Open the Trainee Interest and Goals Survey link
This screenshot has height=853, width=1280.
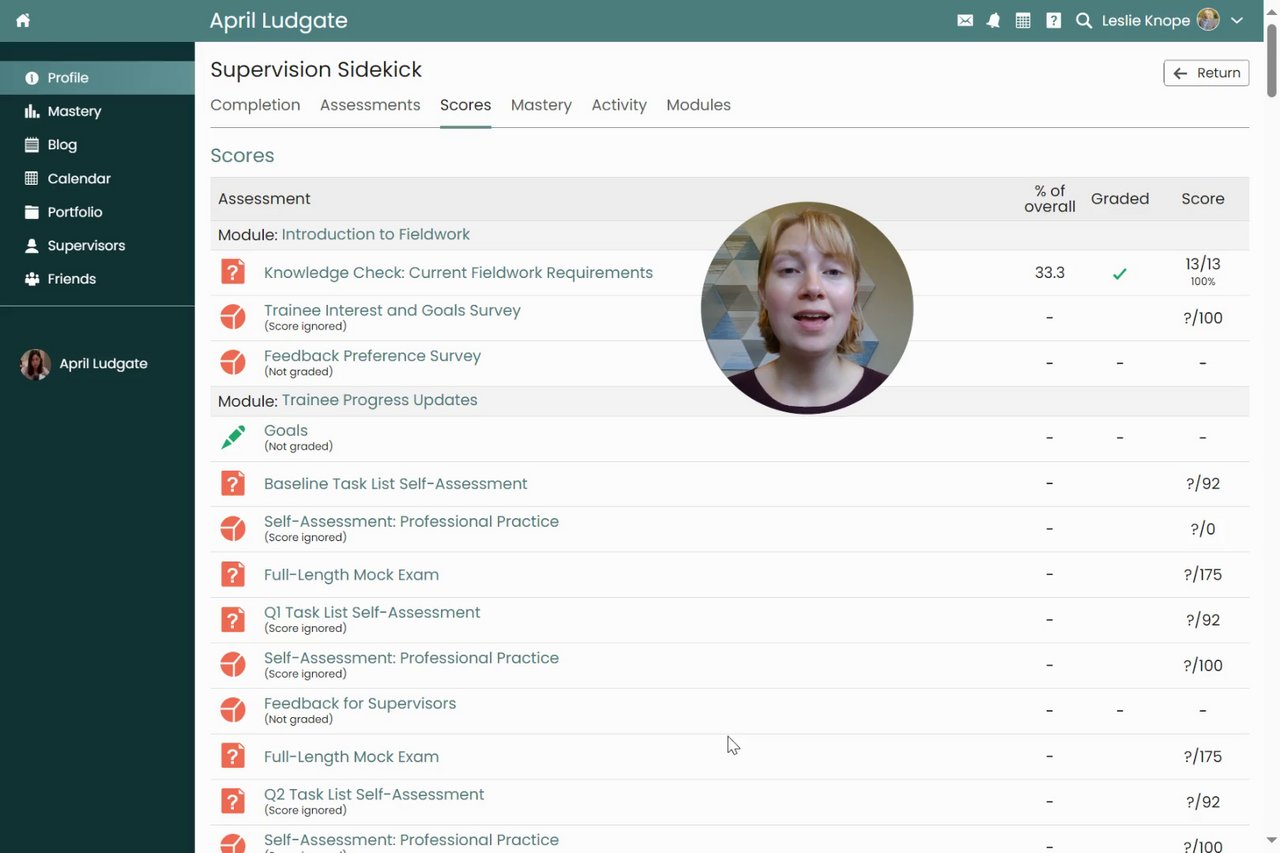pyautogui.click(x=392, y=311)
